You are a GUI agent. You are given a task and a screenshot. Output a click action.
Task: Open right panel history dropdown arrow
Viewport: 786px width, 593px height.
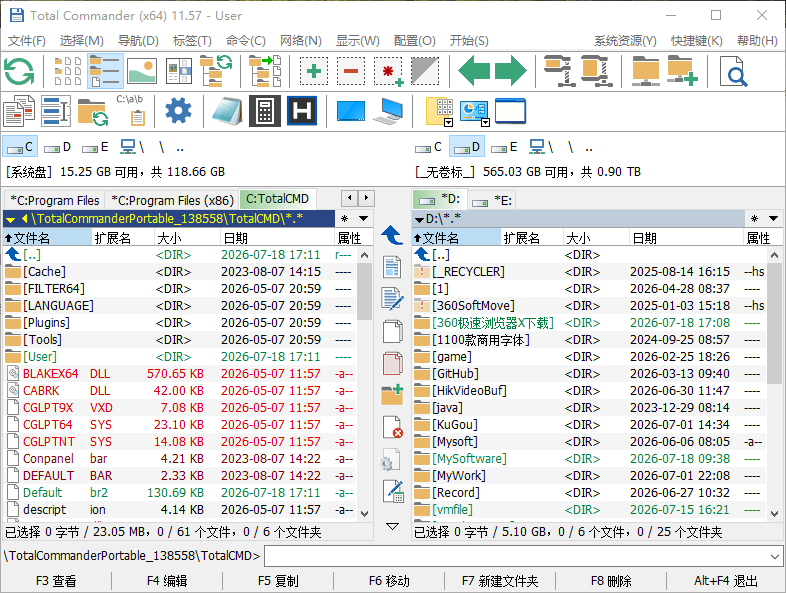click(773, 219)
